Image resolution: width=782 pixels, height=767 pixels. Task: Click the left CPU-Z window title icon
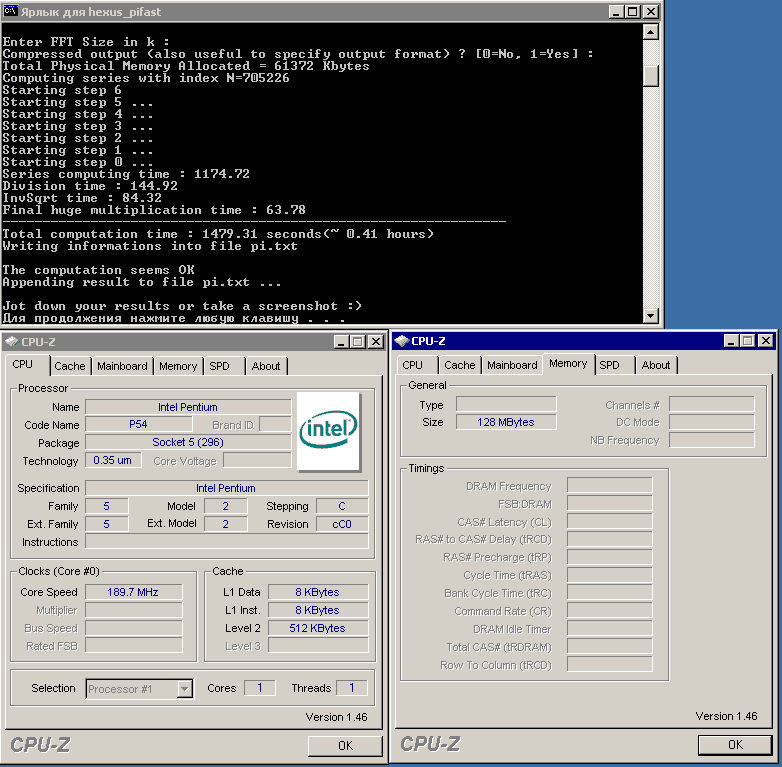tap(11, 342)
